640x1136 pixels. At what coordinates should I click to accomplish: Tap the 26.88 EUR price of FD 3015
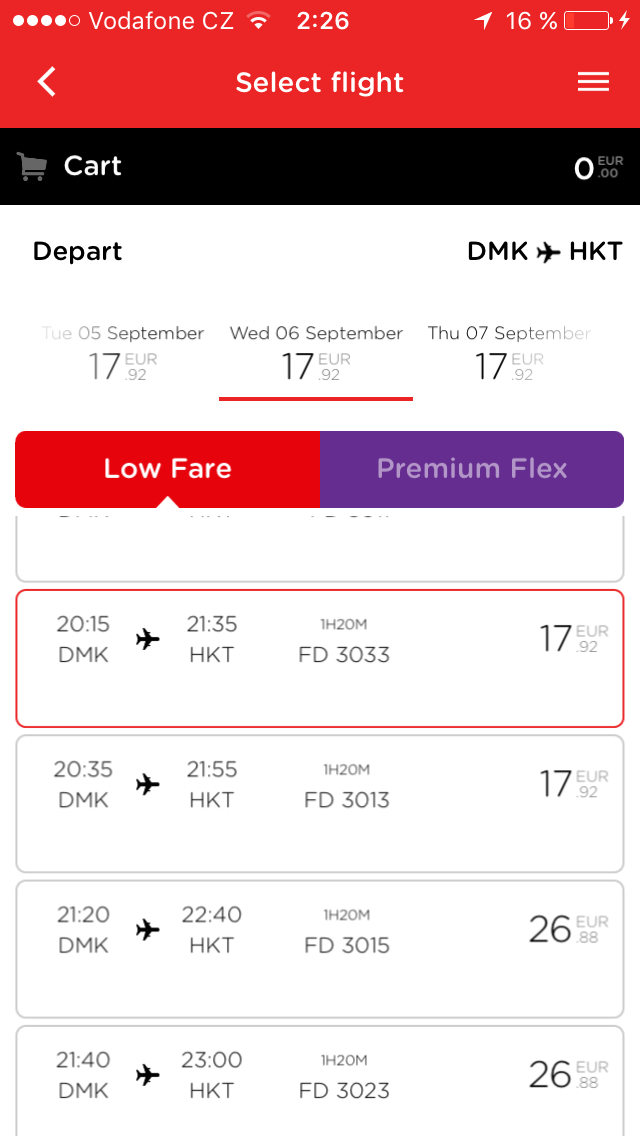tap(568, 930)
